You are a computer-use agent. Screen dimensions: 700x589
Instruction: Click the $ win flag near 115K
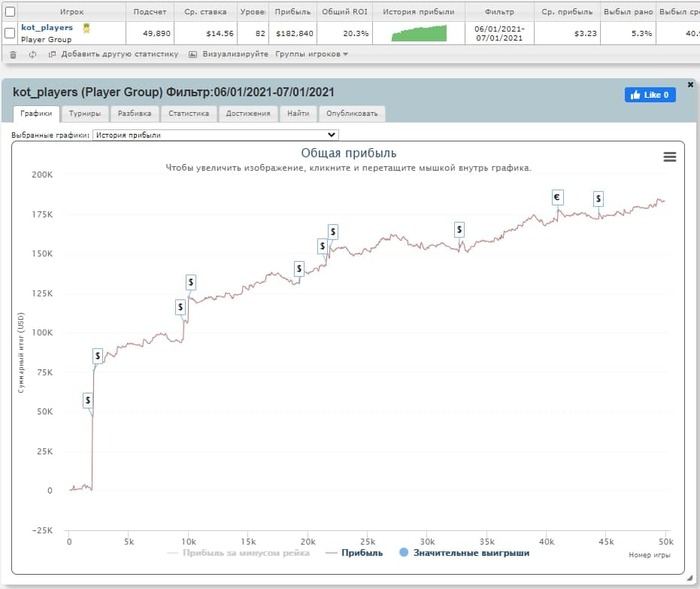pyautogui.click(x=180, y=307)
